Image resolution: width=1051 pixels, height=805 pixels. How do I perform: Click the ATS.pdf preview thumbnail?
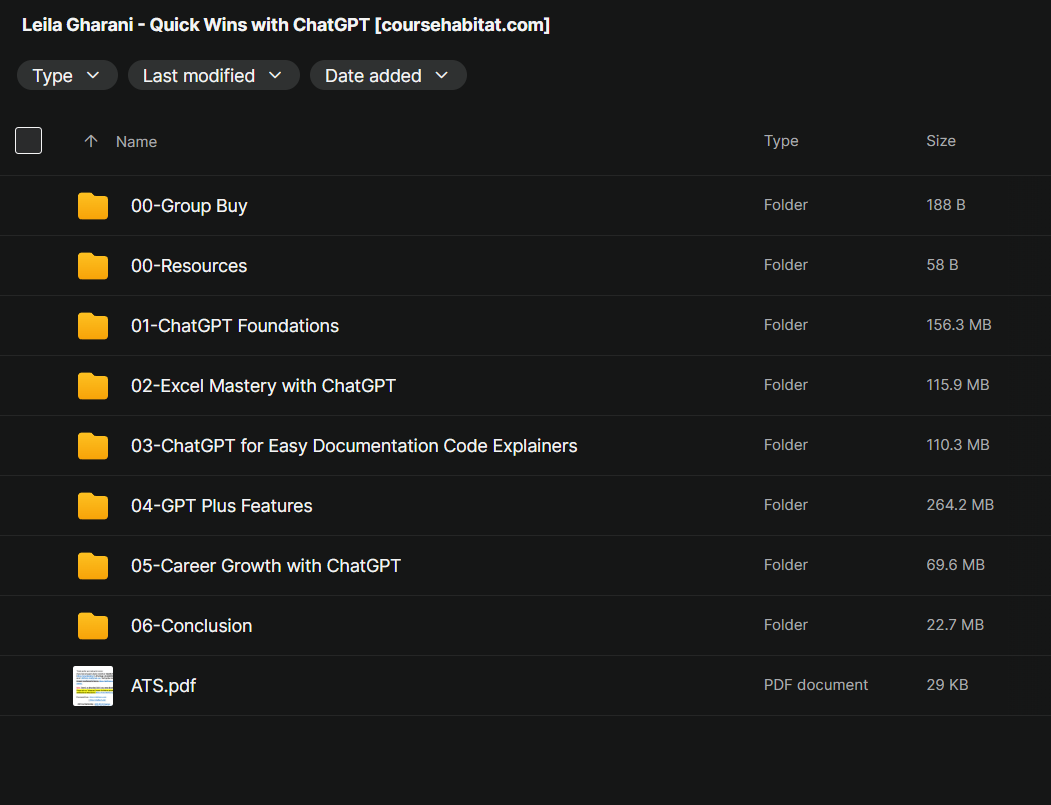93,686
